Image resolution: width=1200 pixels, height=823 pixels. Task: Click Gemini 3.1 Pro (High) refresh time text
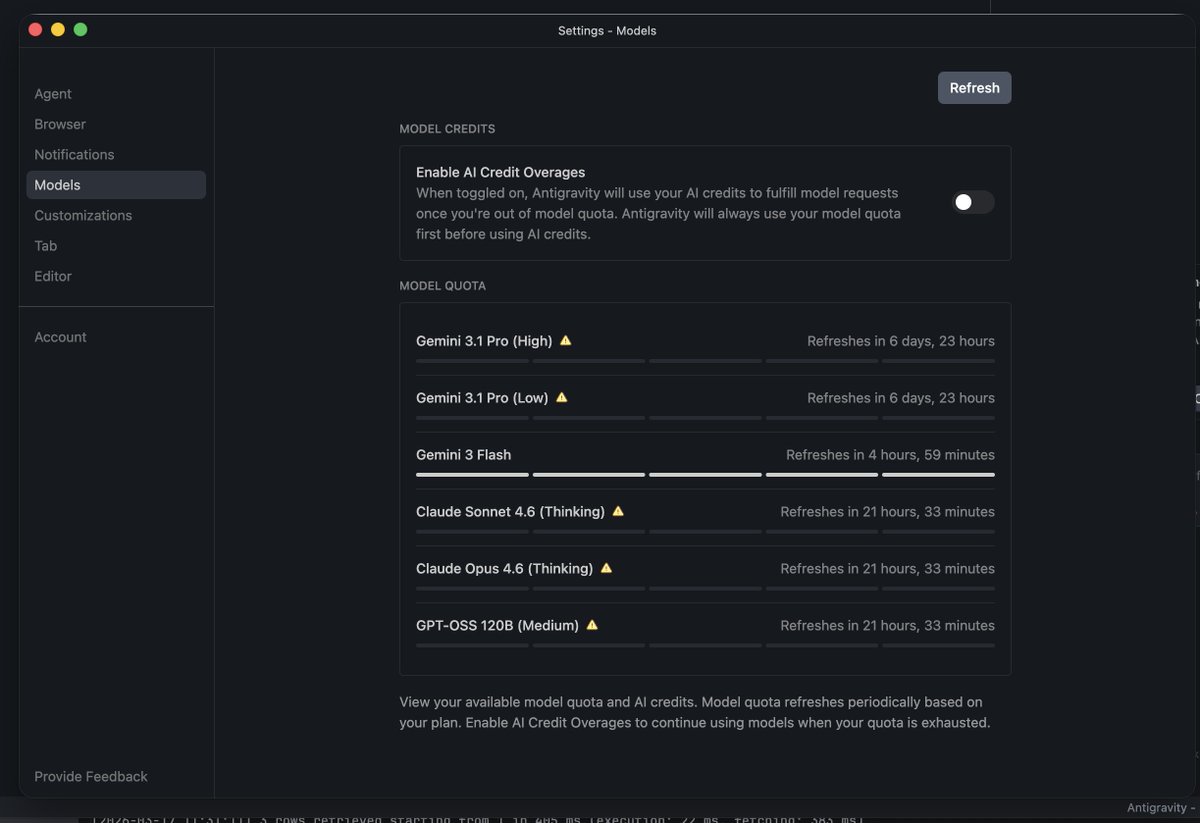point(901,341)
